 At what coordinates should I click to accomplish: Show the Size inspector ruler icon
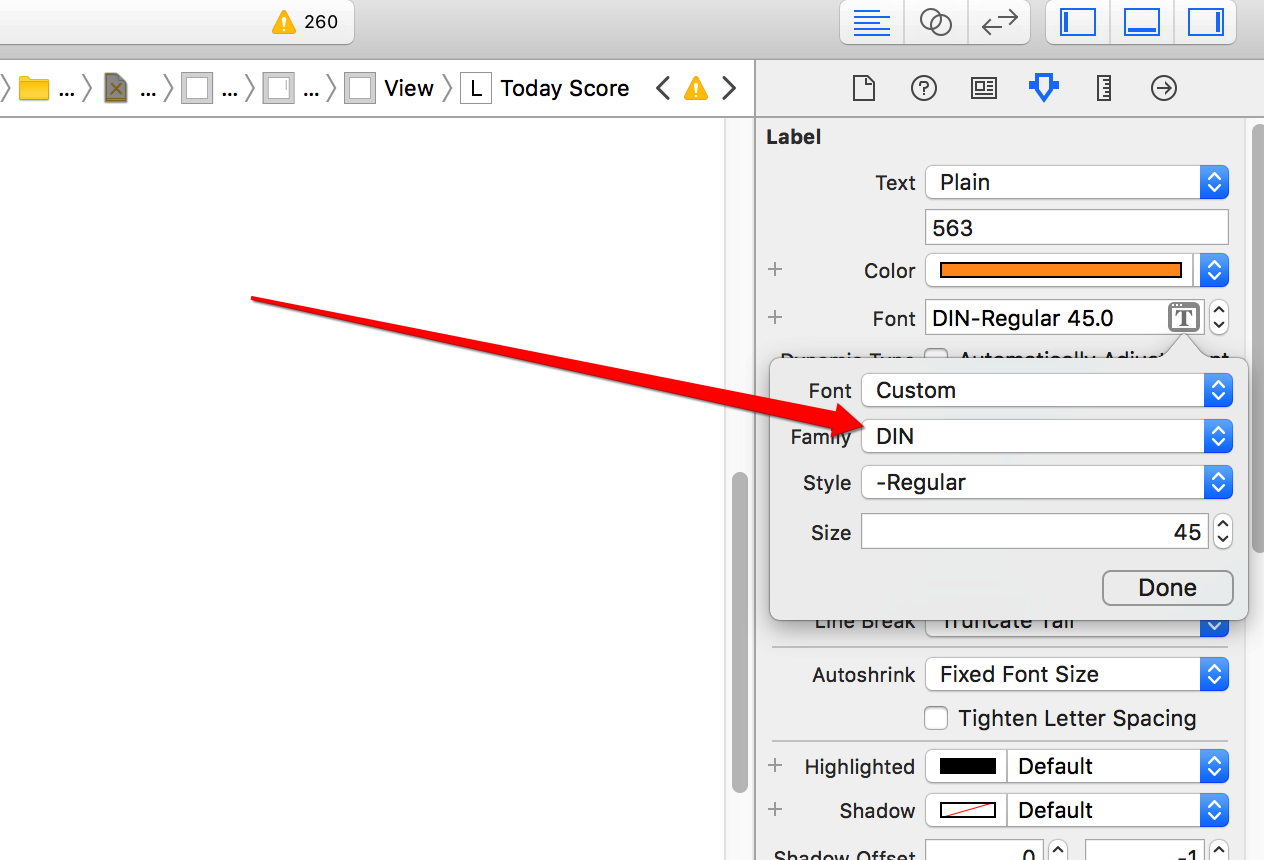pos(1104,89)
